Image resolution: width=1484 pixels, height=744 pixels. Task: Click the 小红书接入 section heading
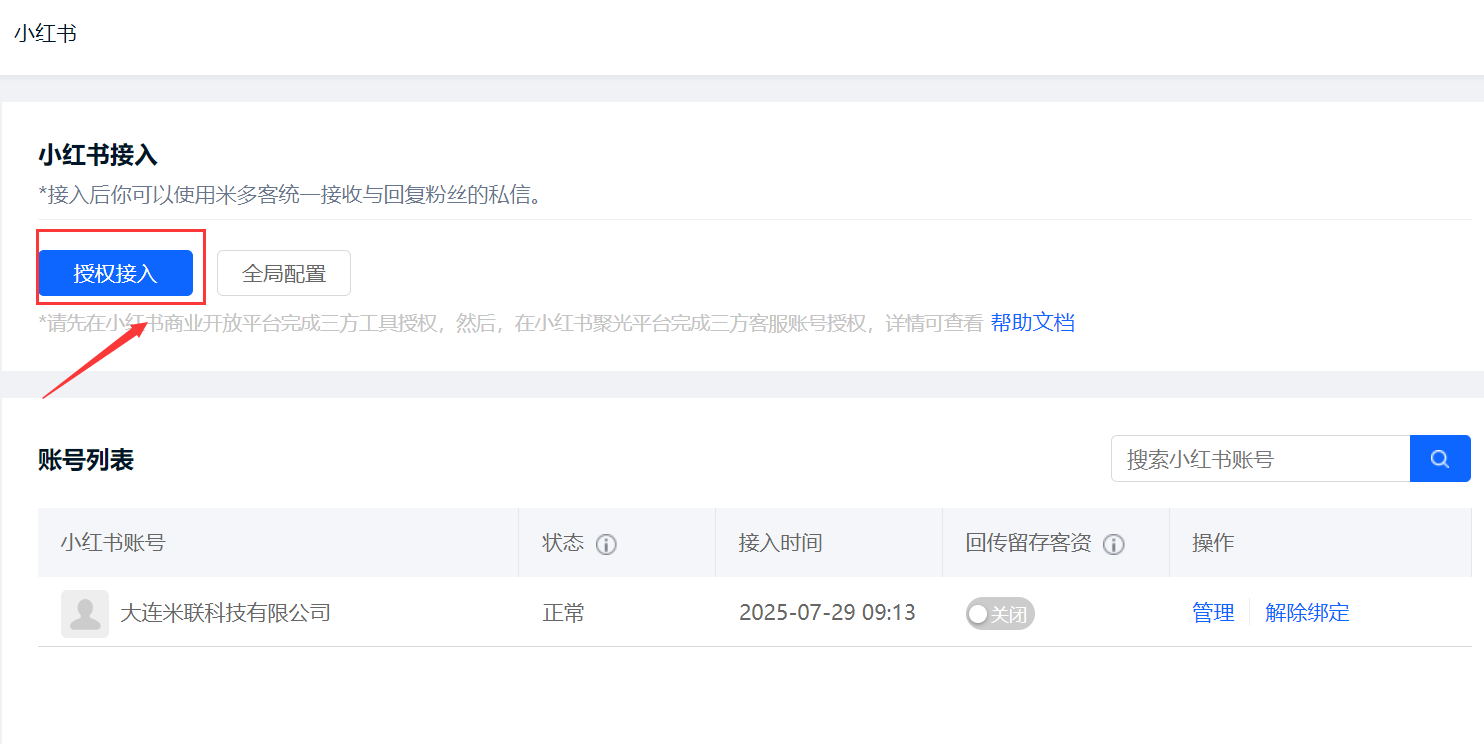click(98, 155)
